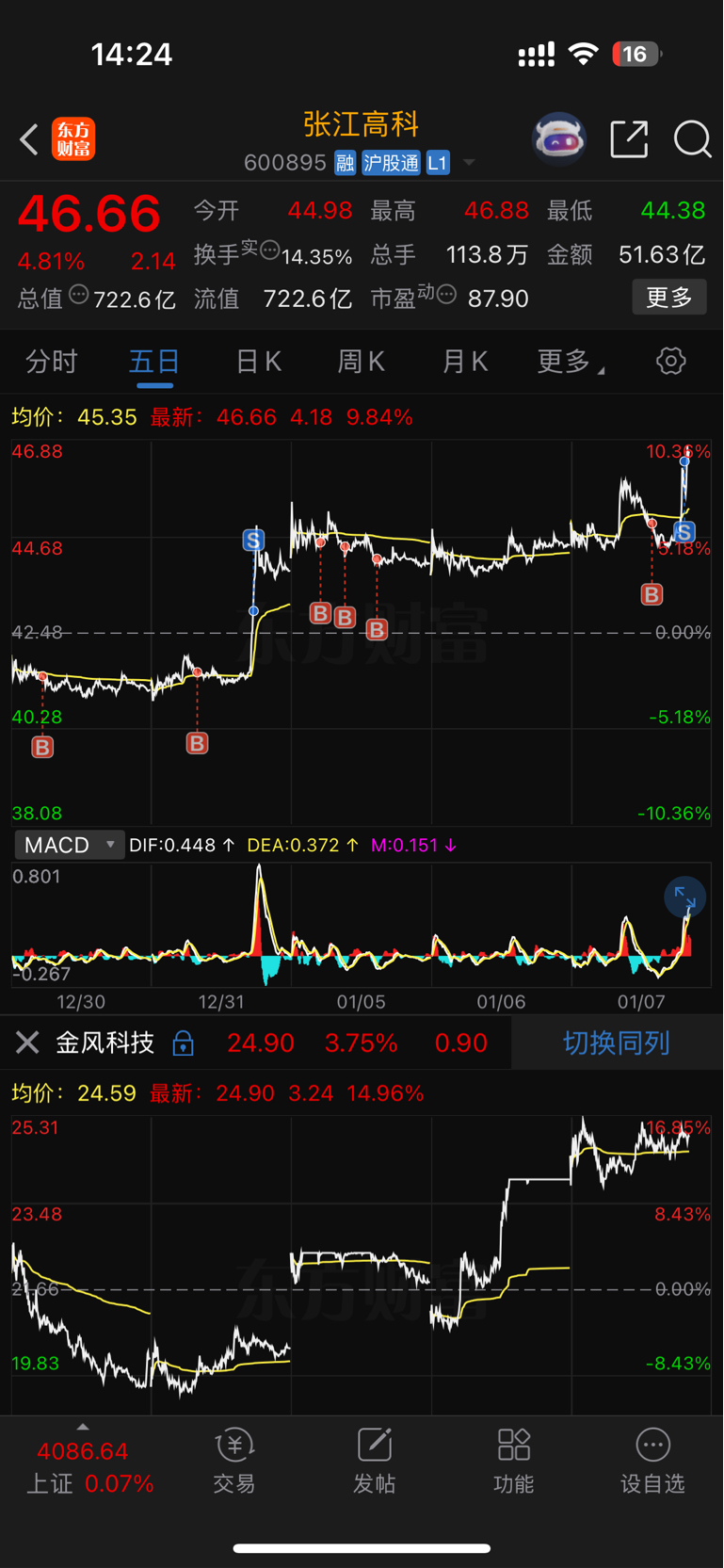Tap rightmost B marker on 01/07
Viewport: 724px width, 1568px height.
coord(652,594)
